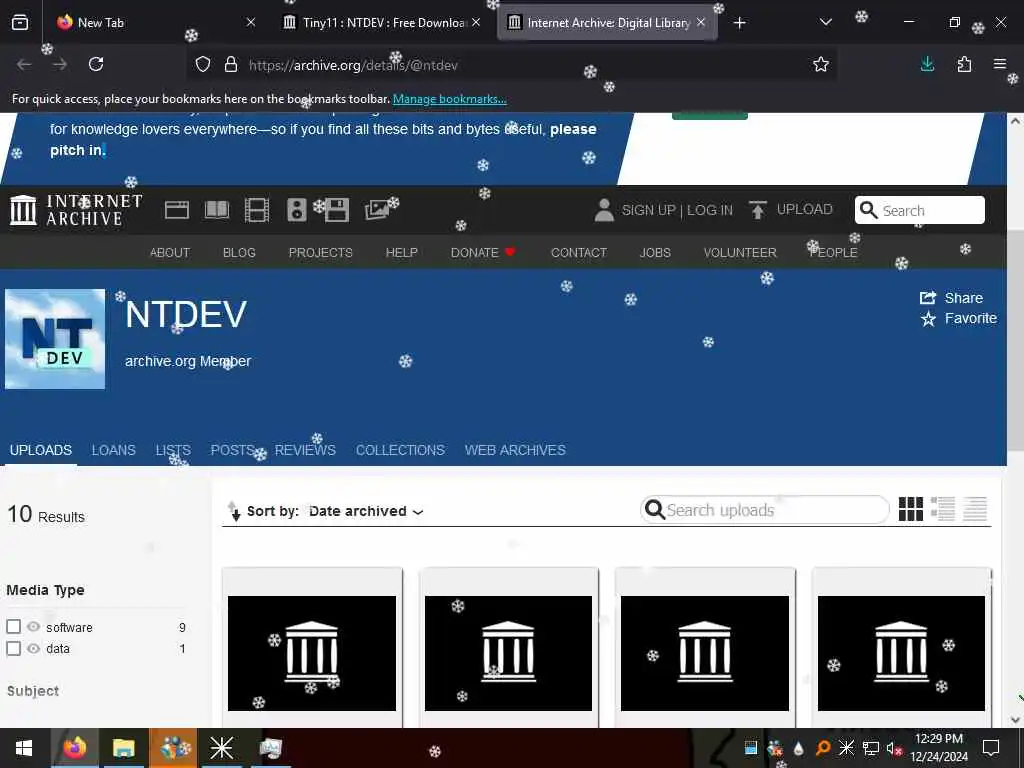Click the Share icon
The image size is (1024, 768).
click(x=927, y=298)
